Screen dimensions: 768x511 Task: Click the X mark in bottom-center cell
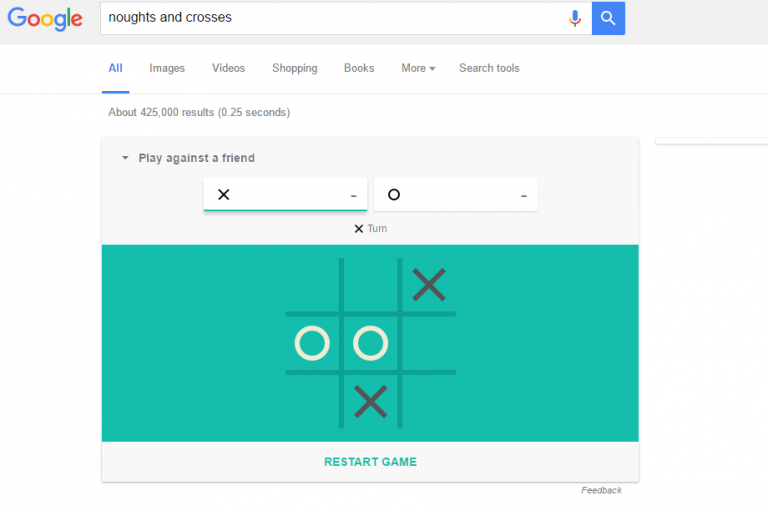pyautogui.click(x=370, y=402)
